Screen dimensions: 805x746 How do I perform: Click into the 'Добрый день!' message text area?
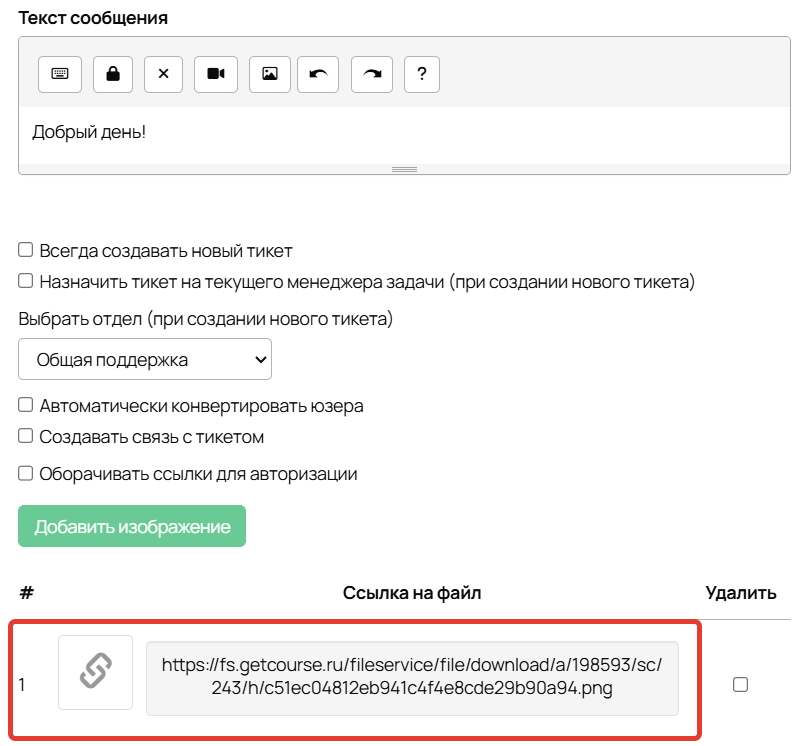pos(400,132)
